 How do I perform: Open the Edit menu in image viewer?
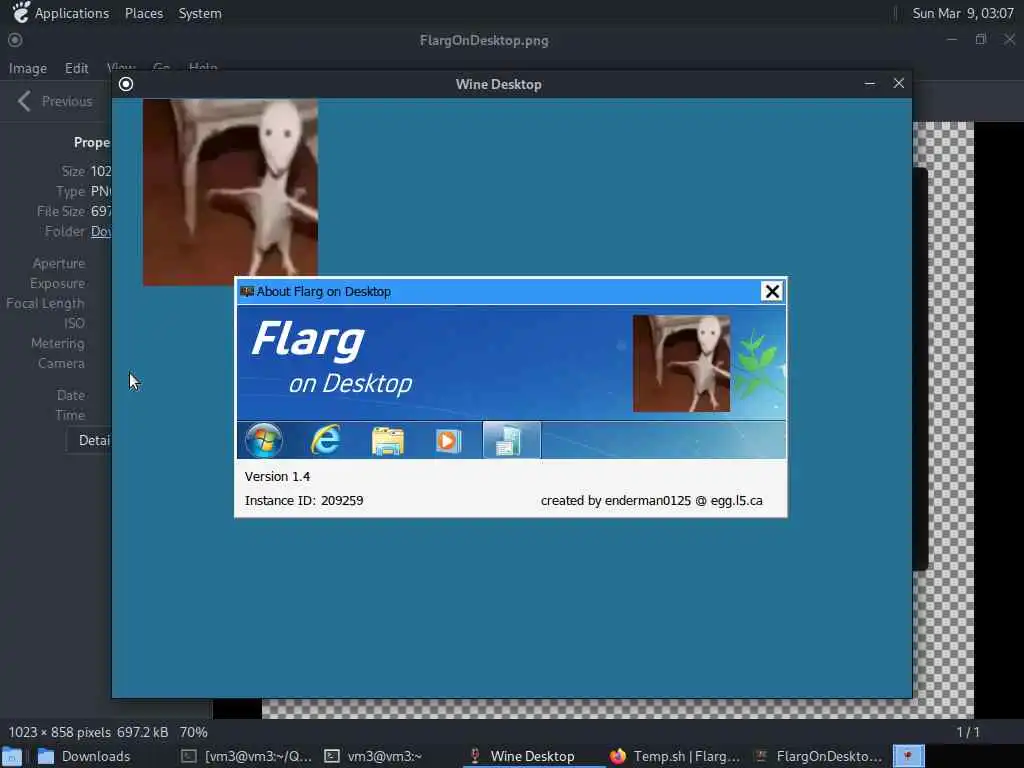(76, 68)
